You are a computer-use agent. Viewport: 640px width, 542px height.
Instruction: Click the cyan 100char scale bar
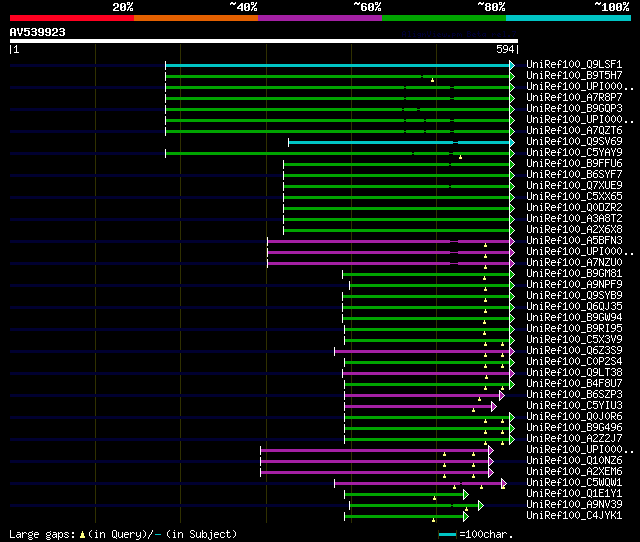pyautogui.click(x=447, y=534)
